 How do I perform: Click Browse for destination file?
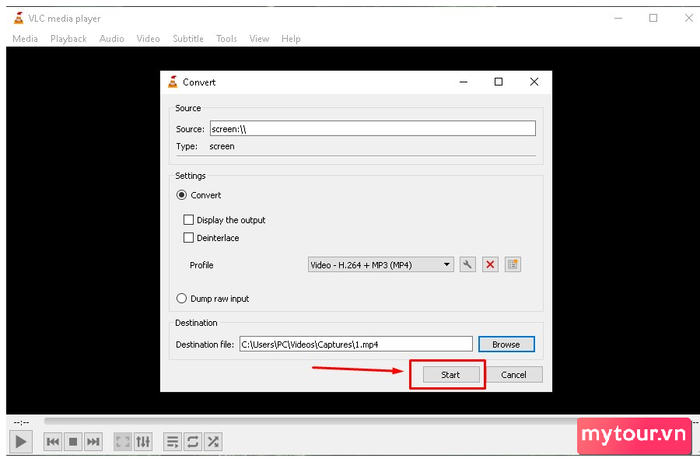point(506,344)
